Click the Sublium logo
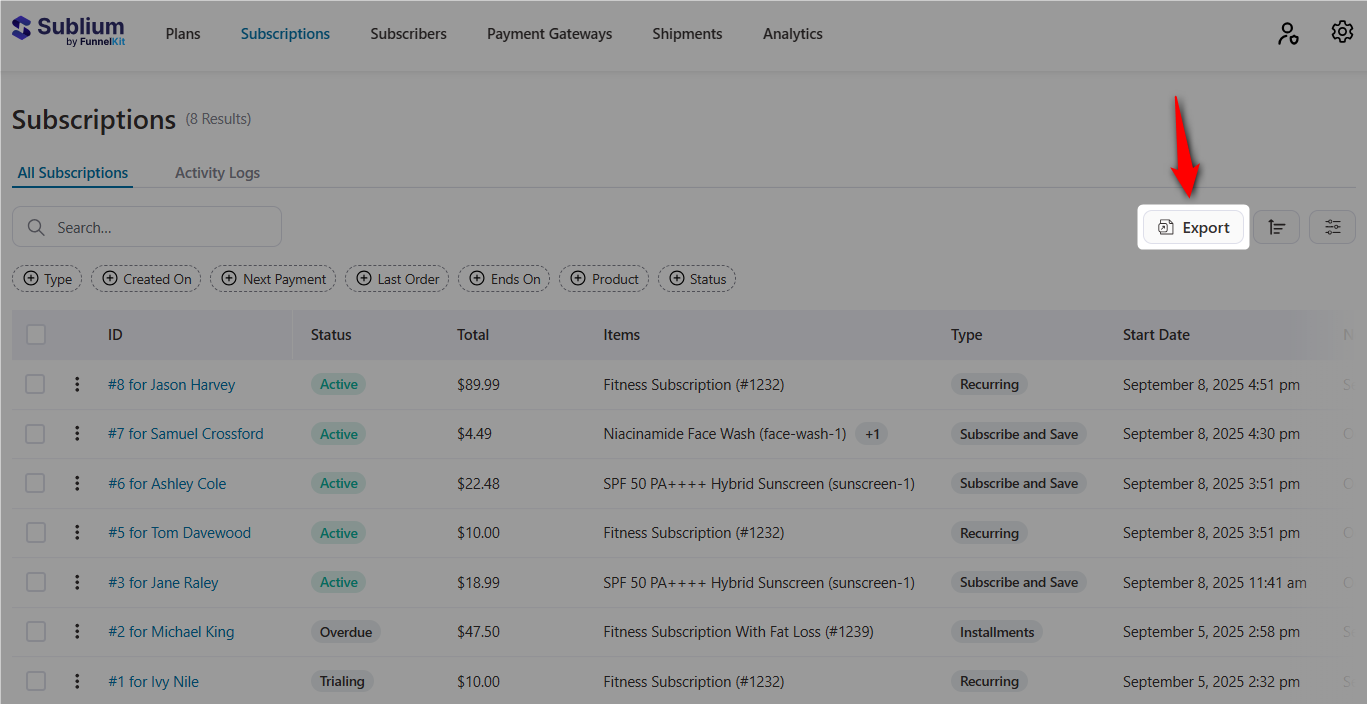 67,31
